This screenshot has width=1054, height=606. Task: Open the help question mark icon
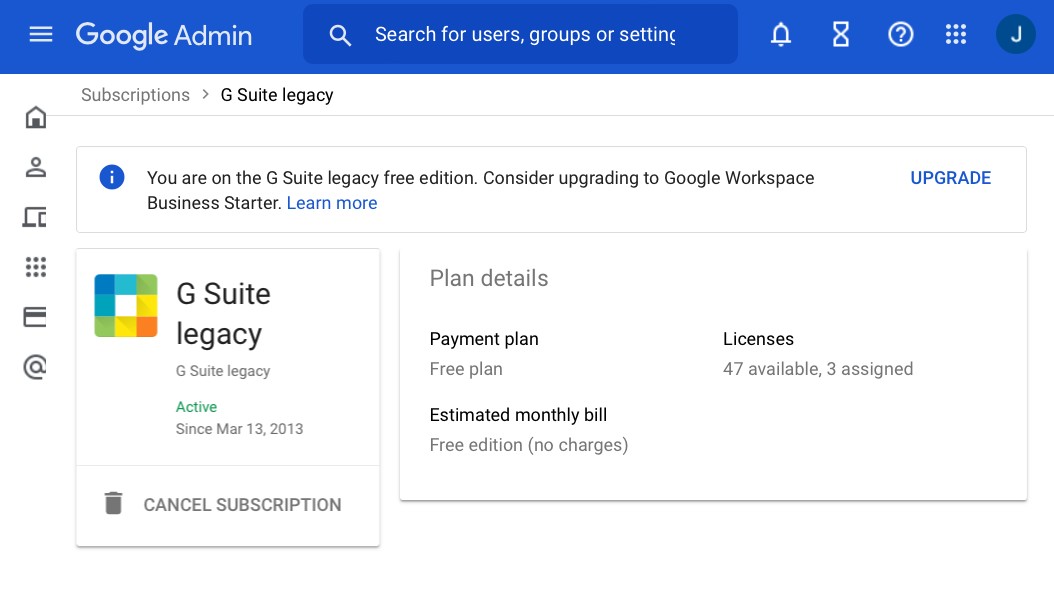point(901,34)
